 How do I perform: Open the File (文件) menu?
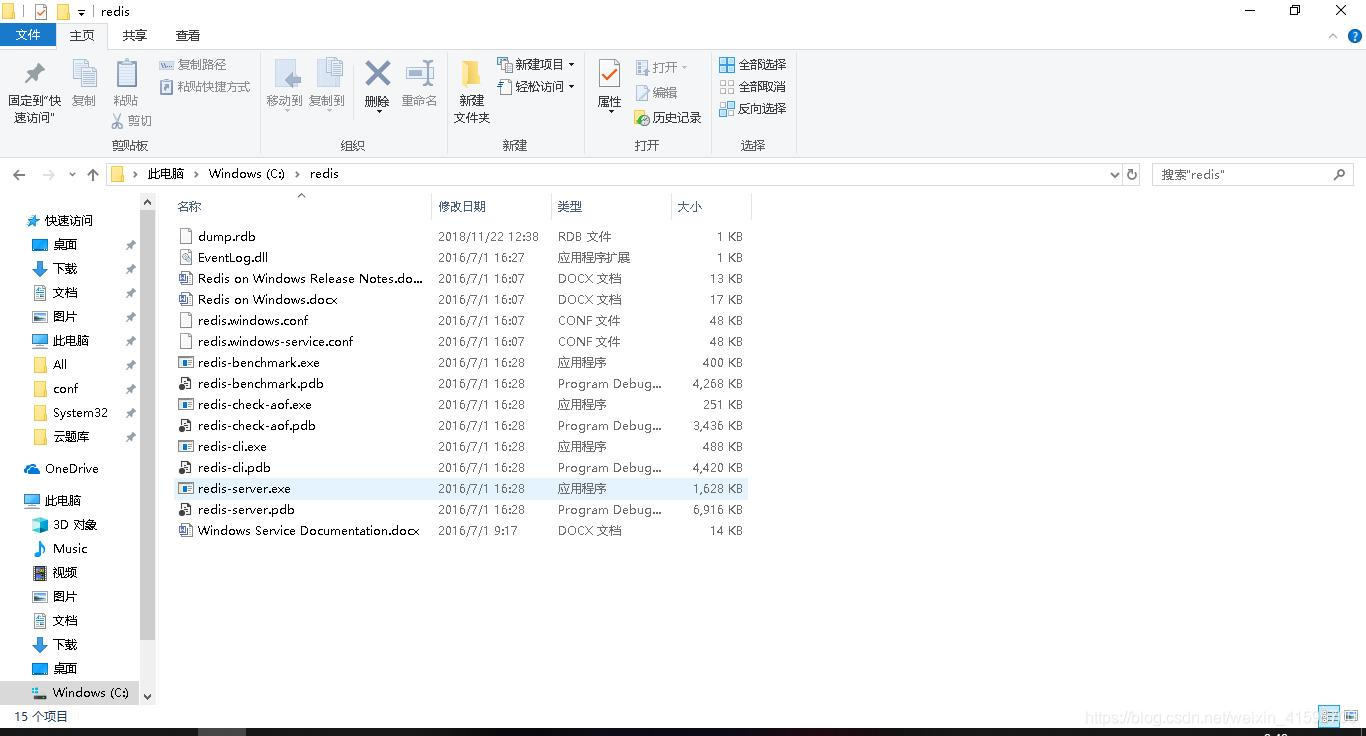point(28,35)
